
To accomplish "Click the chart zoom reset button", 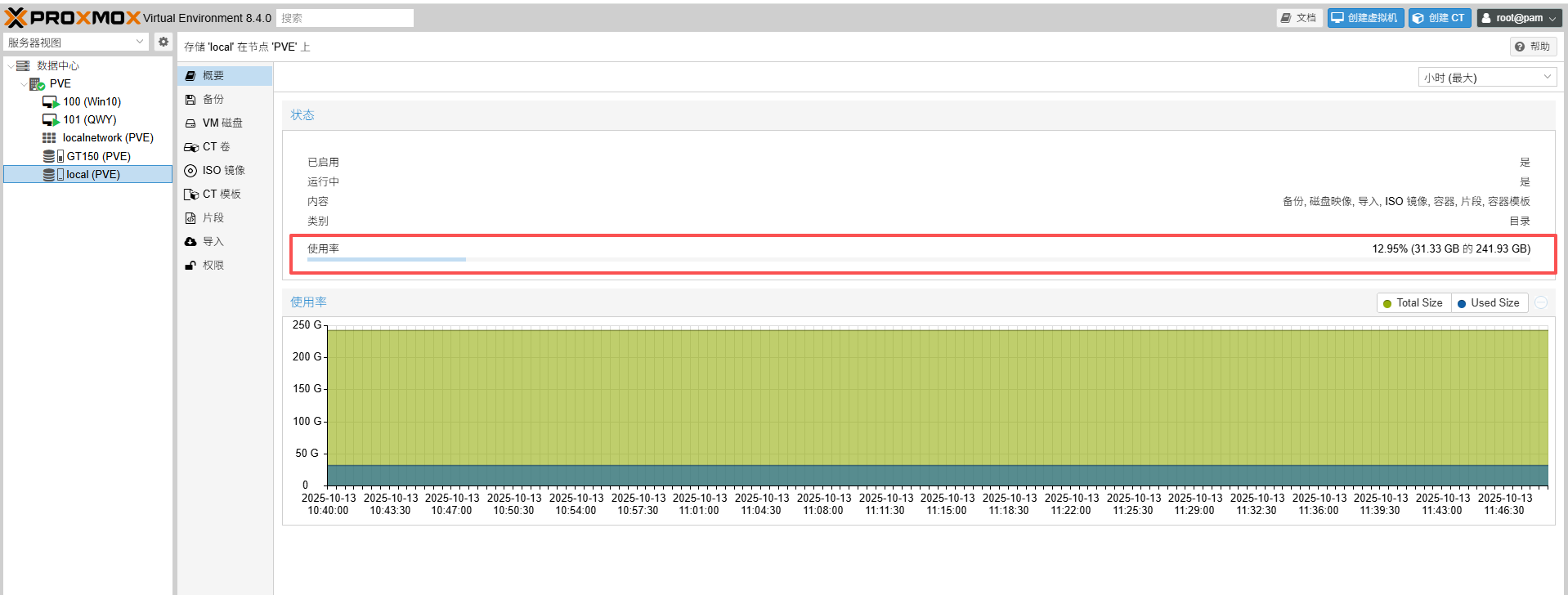I will [1541, 303].
